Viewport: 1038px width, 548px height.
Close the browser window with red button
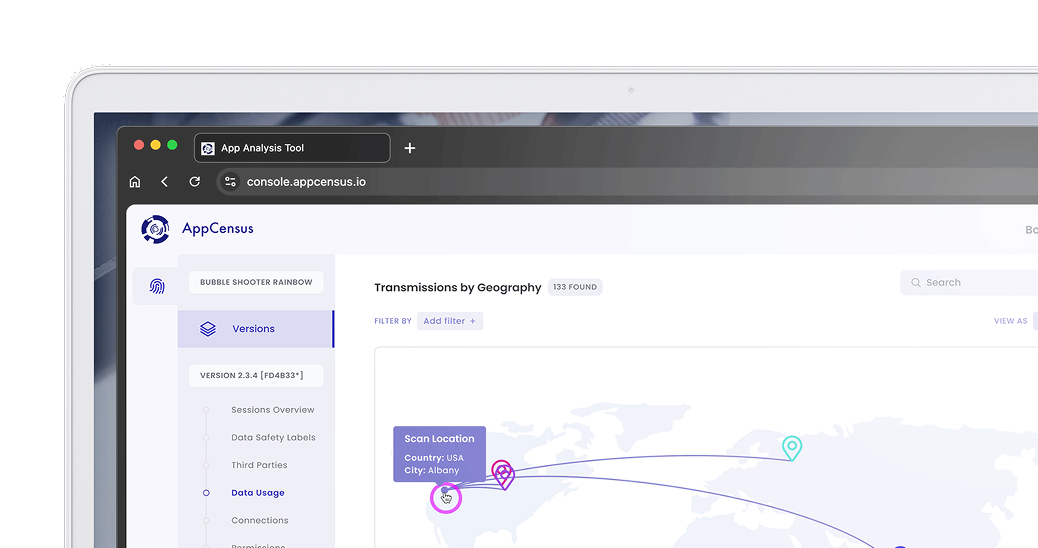coord(139,145)
